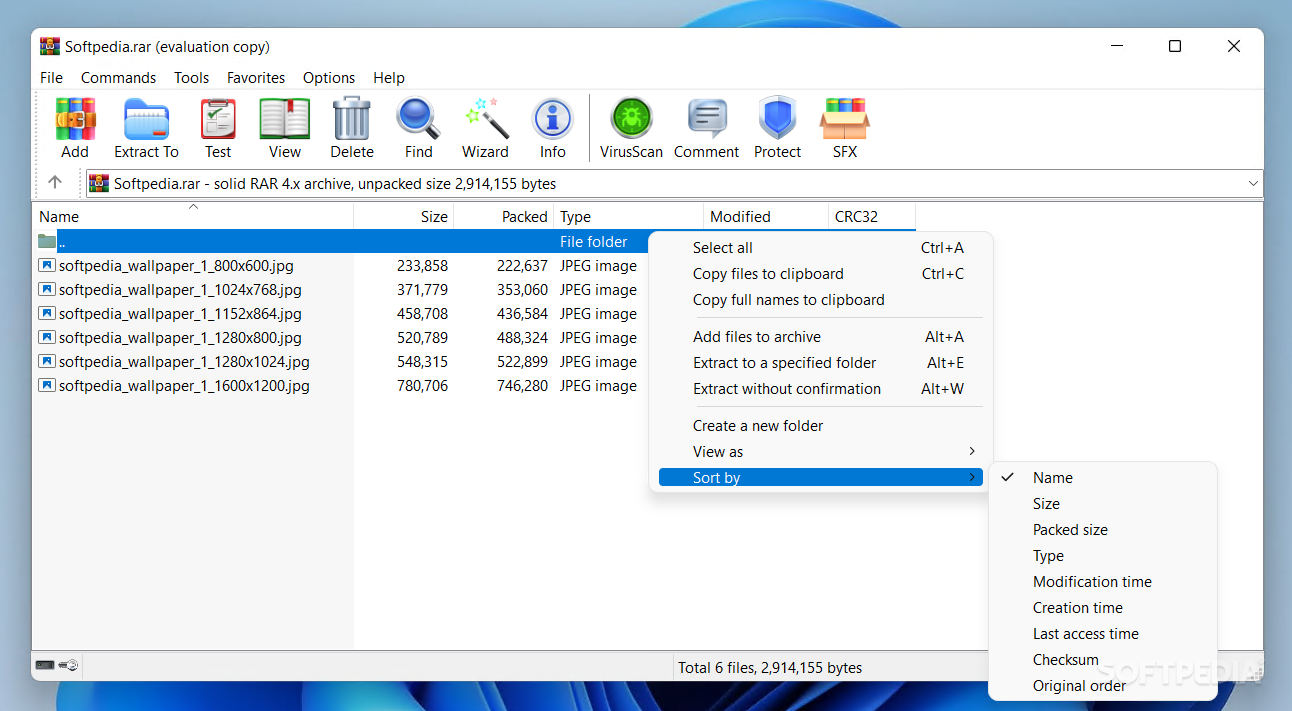Open the File menu
Screen dimensions: 1292x711
(x=51, y=77)
